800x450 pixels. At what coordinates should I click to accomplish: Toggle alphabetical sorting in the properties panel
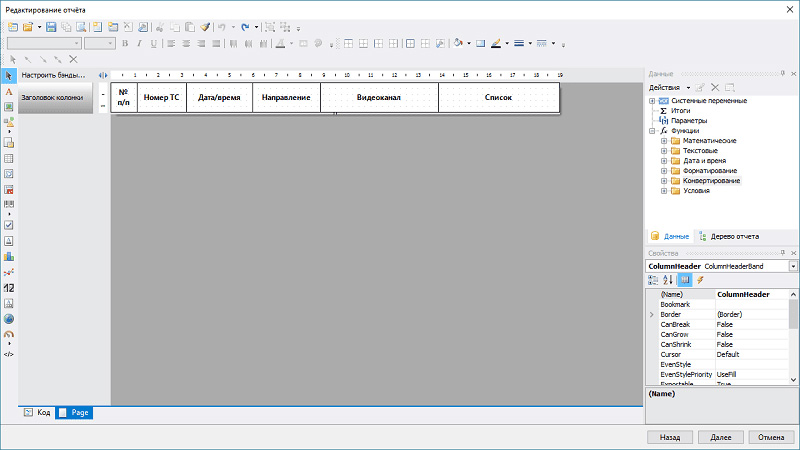668,280
